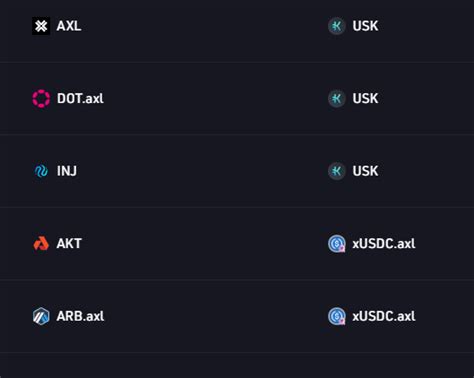The height and width of the screenshot is (378, 474).
Task: Click the xUSDC.axl icon in AKT row
Action: coord(337,244)
